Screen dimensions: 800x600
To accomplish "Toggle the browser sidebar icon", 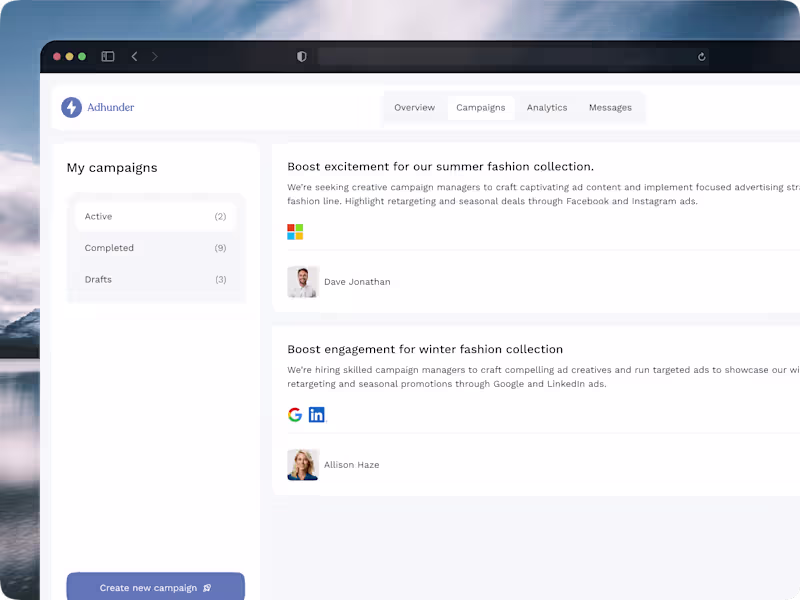I will (x=108, y=56).
